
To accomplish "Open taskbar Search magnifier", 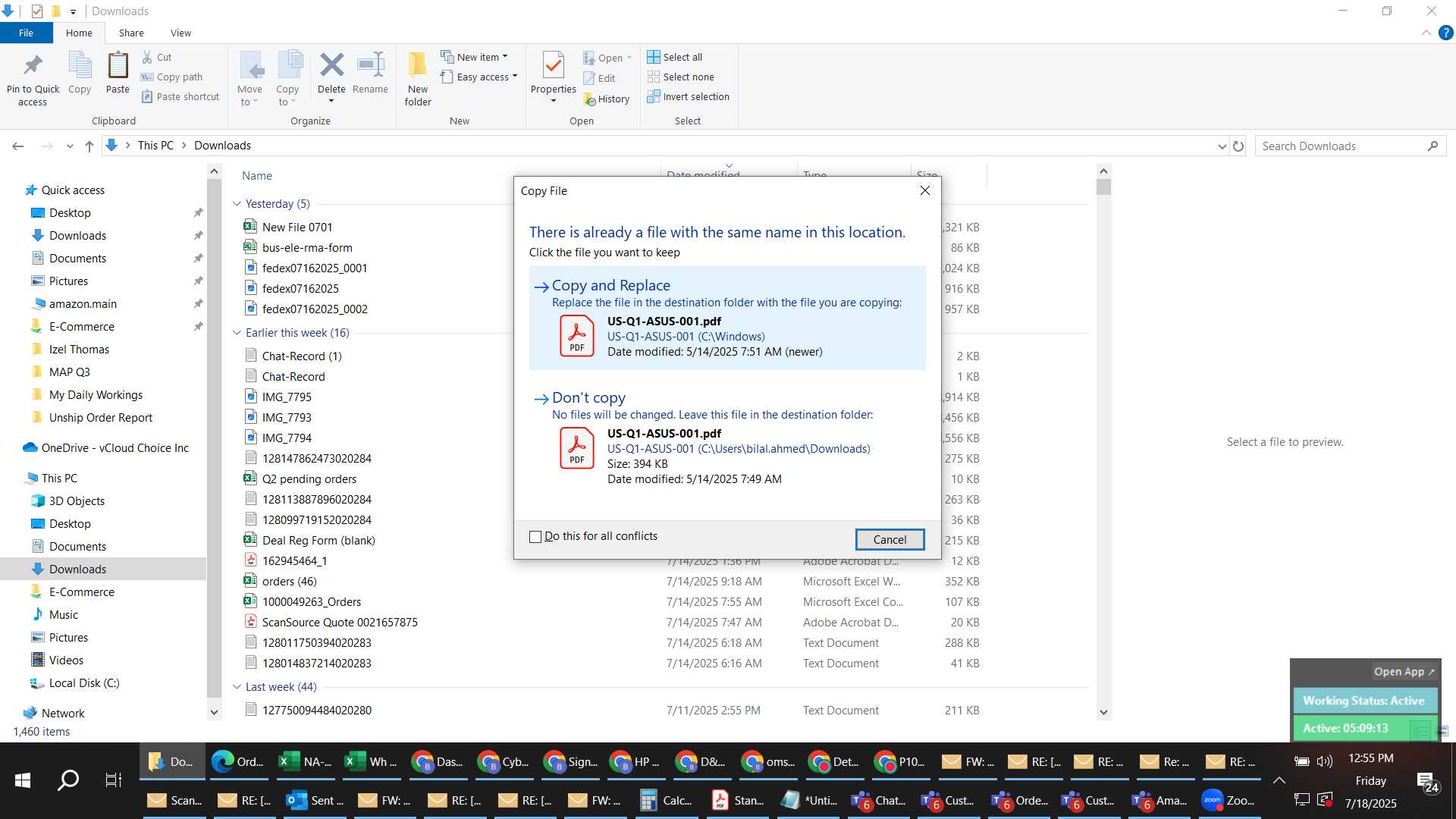I will [x=68, y=780].
